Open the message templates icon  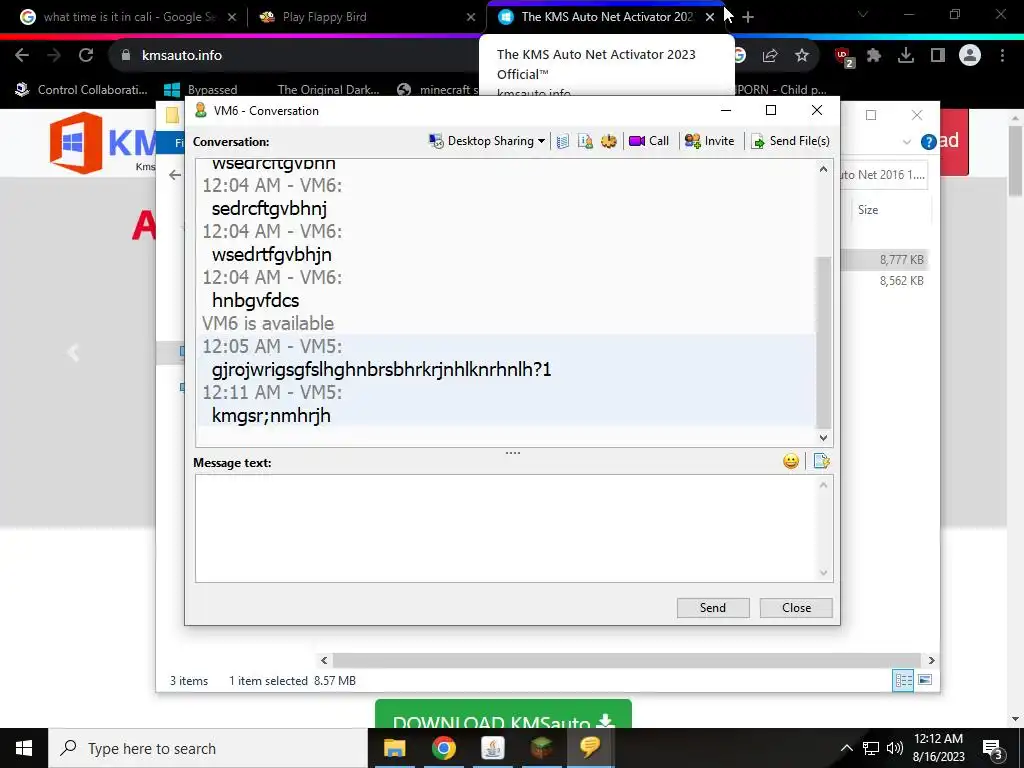point(822,462)
